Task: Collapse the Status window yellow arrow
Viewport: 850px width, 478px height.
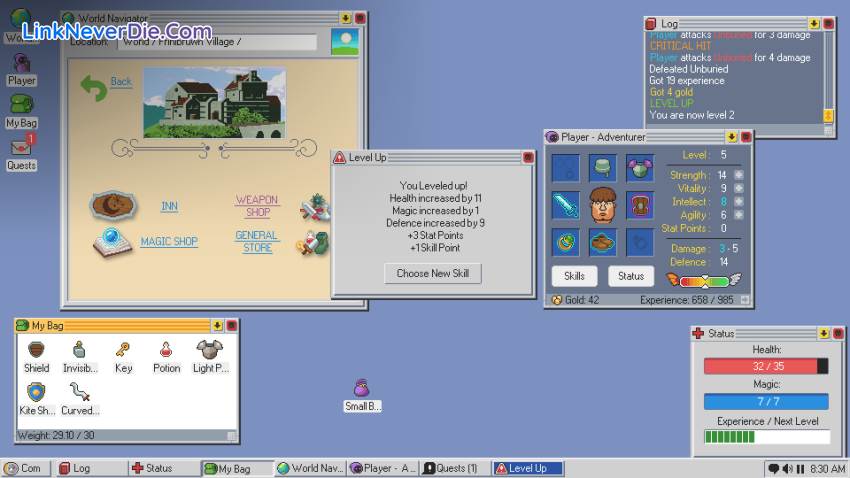Action: point(824,333)
